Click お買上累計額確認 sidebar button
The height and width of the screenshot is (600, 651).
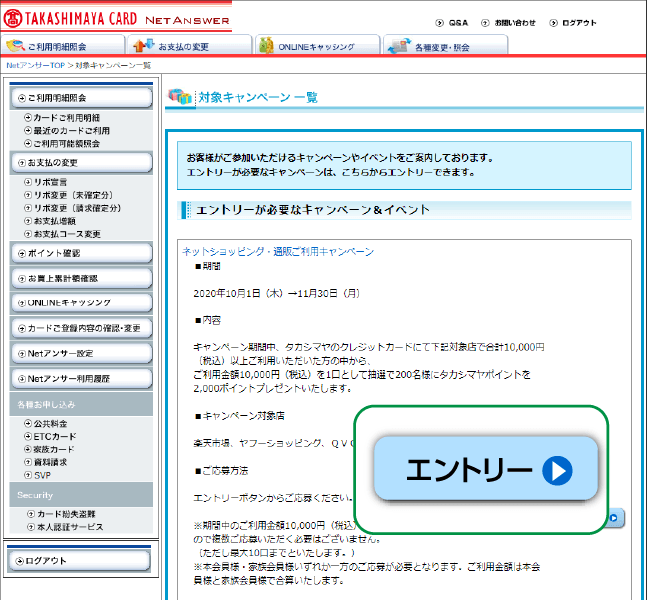coord(81,279)
